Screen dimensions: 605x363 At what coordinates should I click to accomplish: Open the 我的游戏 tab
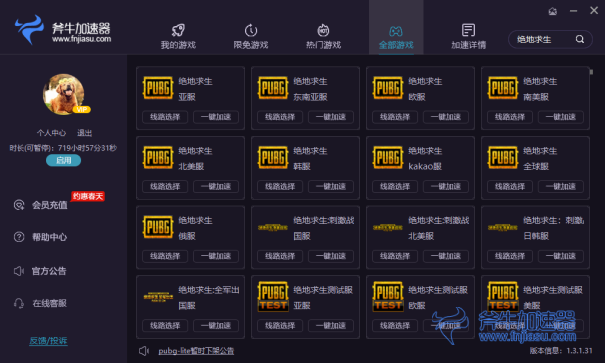178,36
